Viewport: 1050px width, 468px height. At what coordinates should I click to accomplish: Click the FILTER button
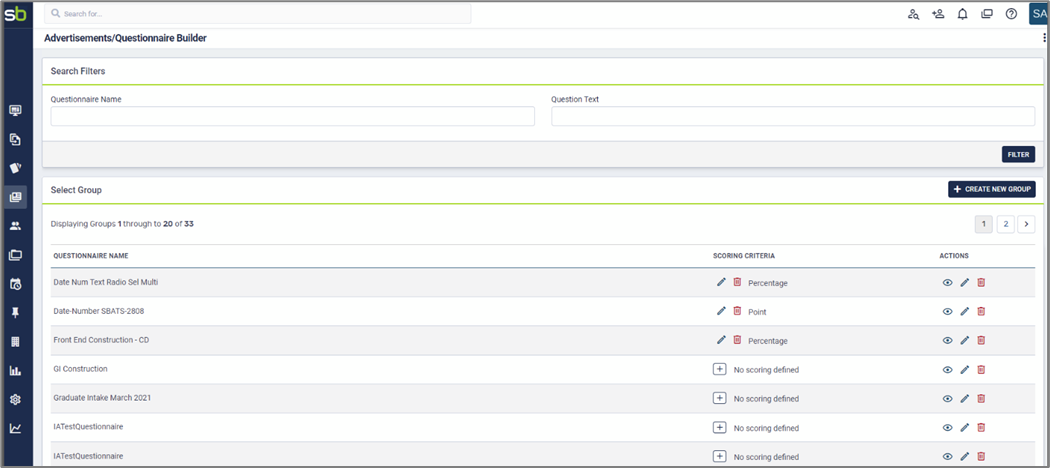click(1018, 155)
